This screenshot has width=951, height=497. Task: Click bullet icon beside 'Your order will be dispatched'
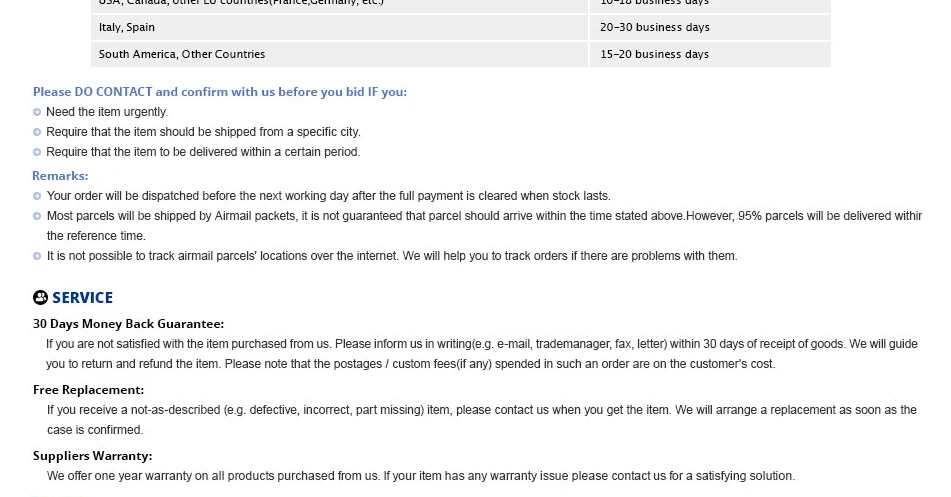coord(37,196)
